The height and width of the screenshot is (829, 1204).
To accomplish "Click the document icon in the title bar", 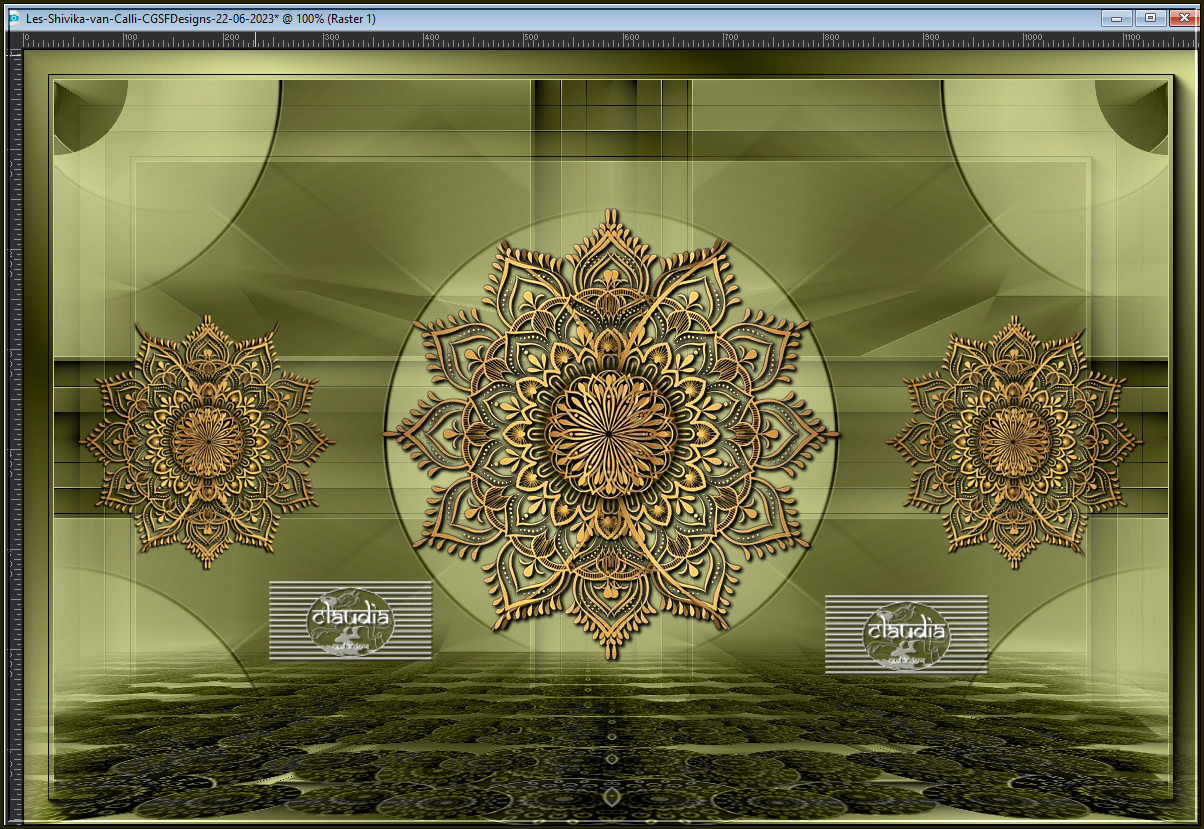I will click(14, 18).
